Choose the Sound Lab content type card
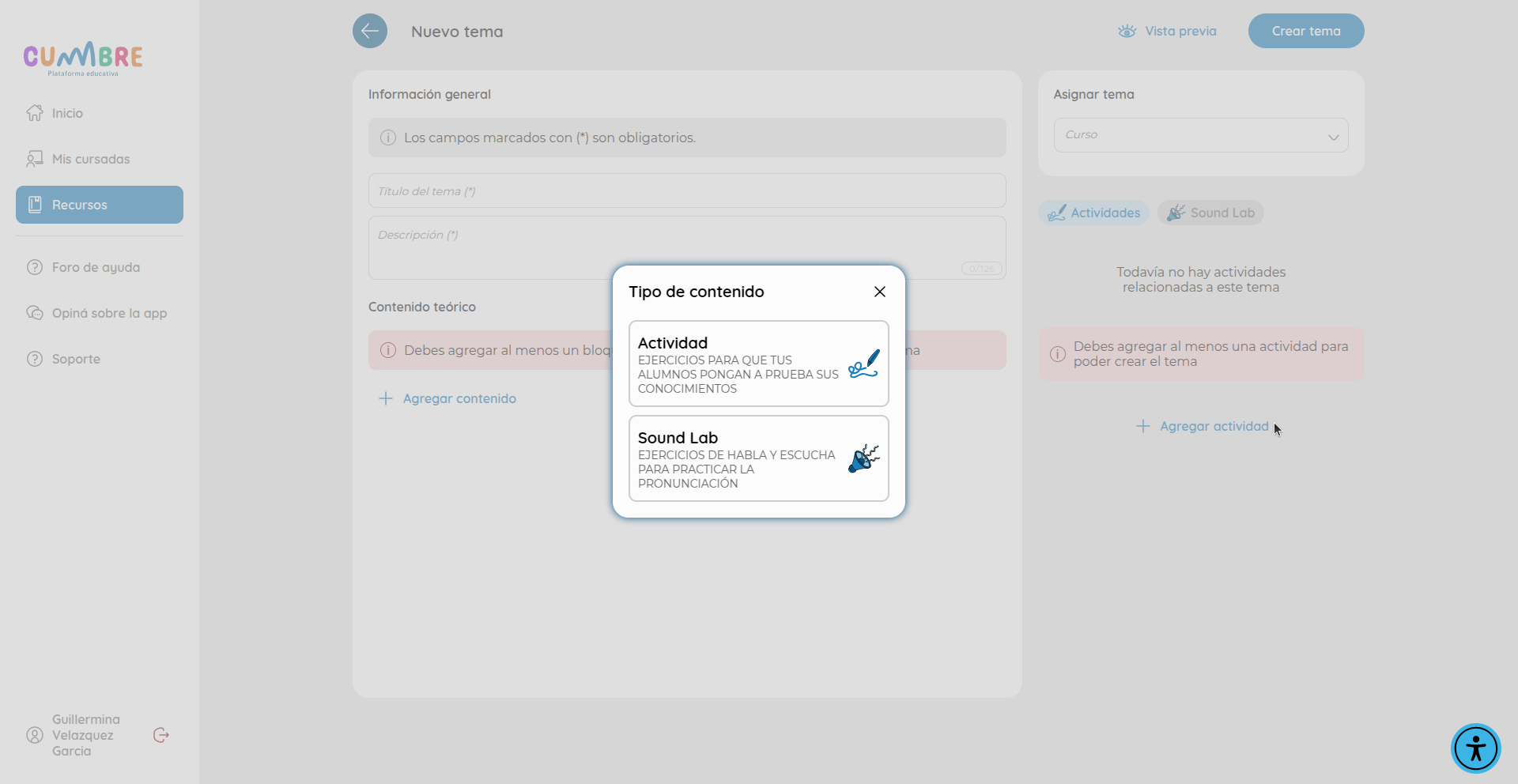 [x=758, y=458]
